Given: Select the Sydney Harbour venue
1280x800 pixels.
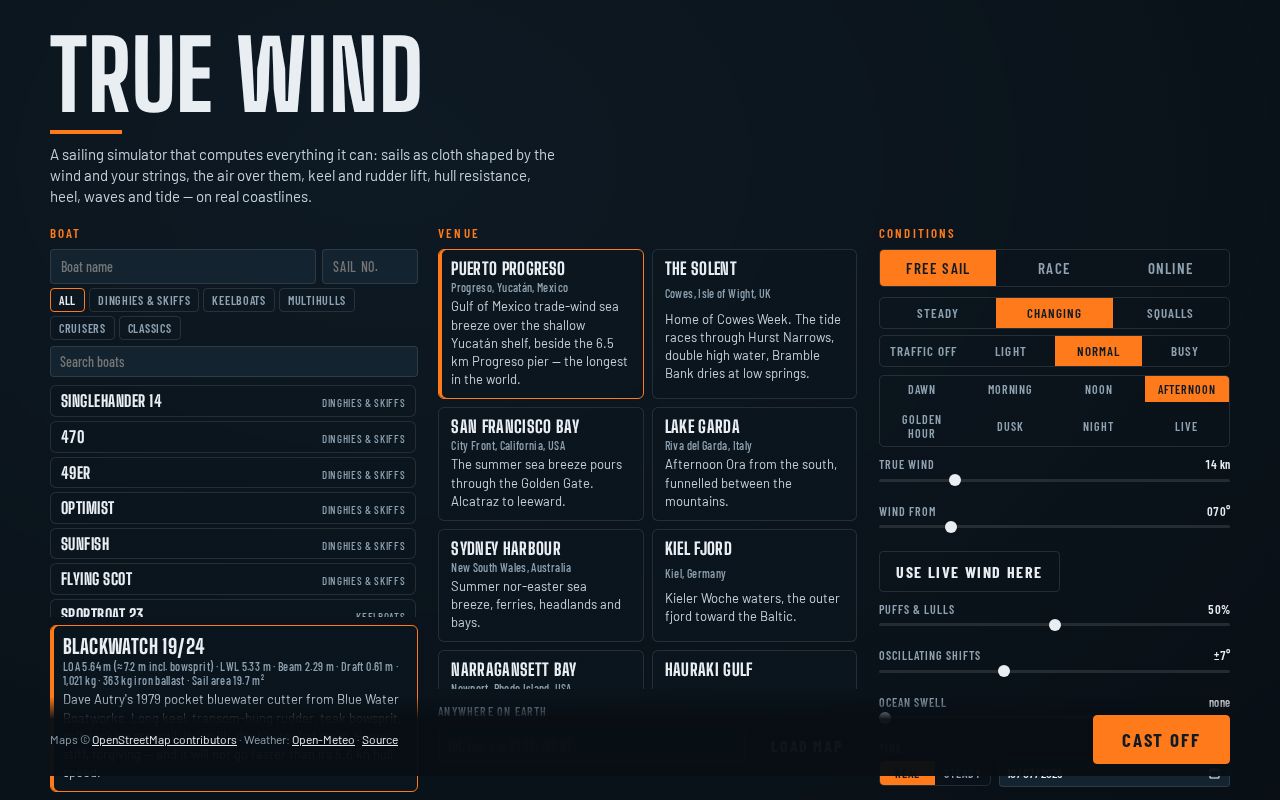Looking at the screenshot, I should point(541,585).
